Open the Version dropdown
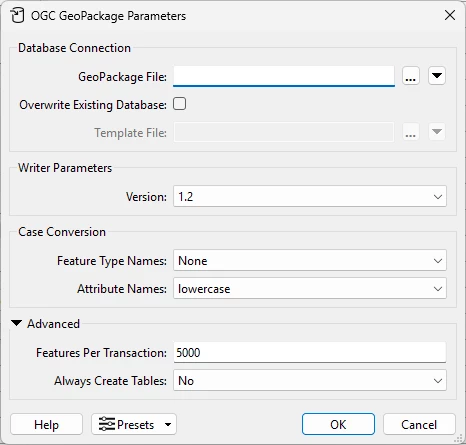The height and width of the screenshot is (445, 466). [310, 196]
